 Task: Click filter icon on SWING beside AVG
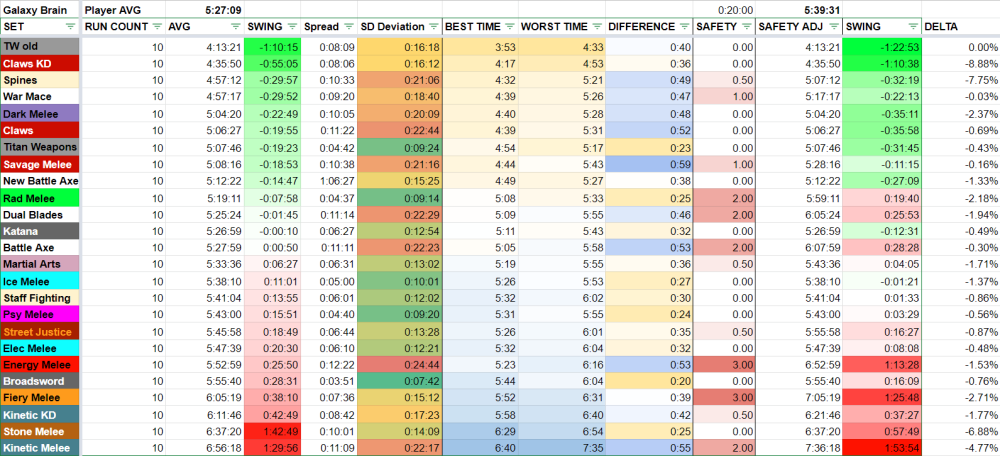coord(291,27)
